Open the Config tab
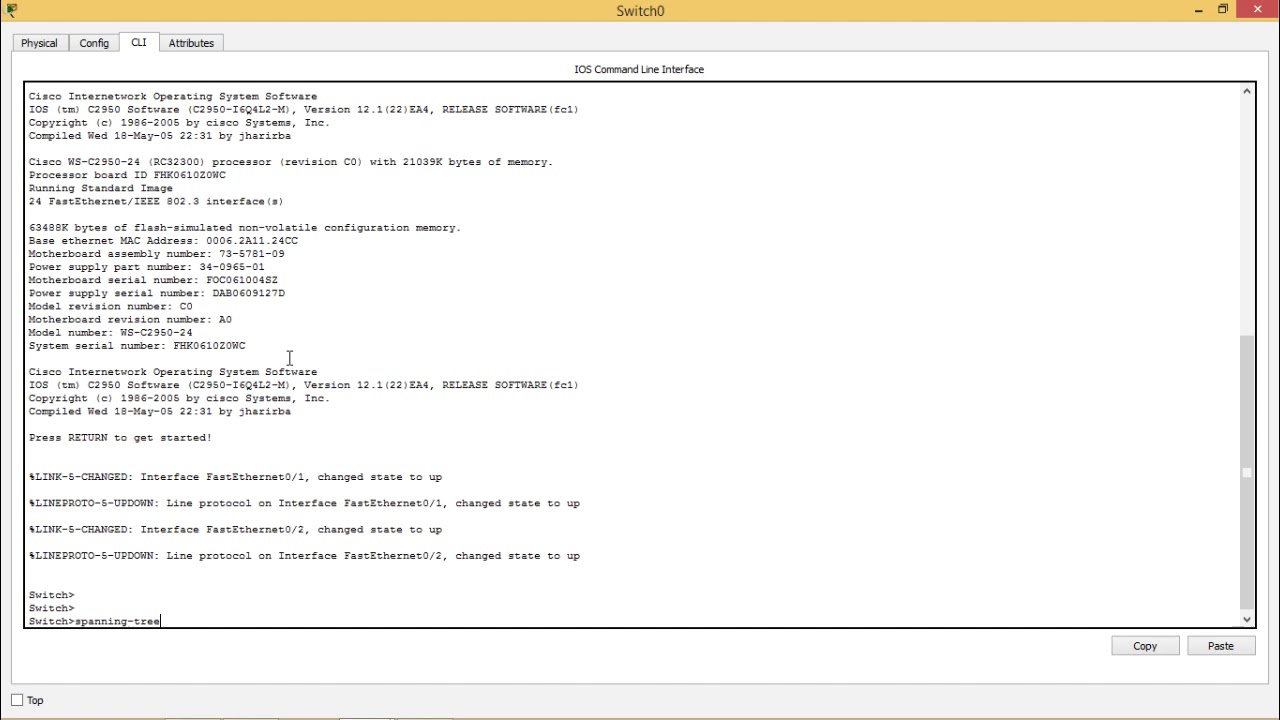This screenshot has width=1280, height=720. point(94,43)
